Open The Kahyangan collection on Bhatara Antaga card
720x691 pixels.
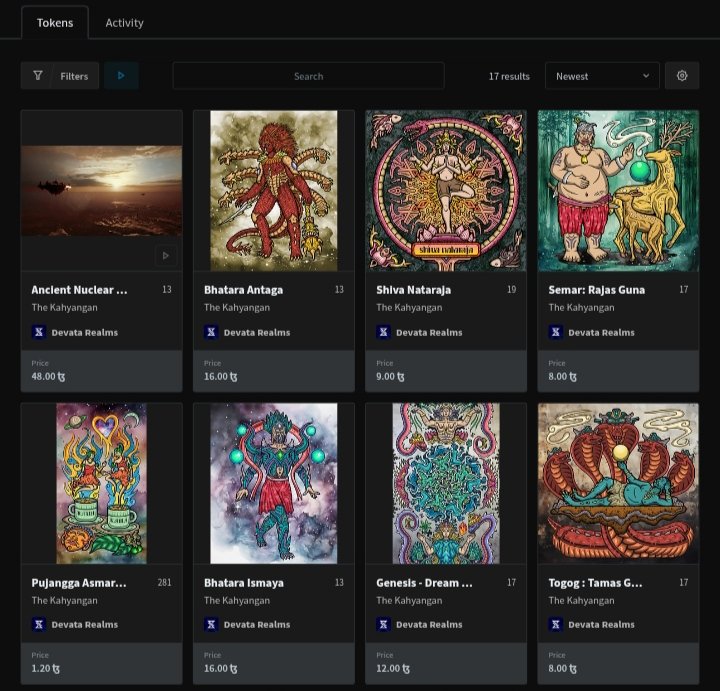237,308
